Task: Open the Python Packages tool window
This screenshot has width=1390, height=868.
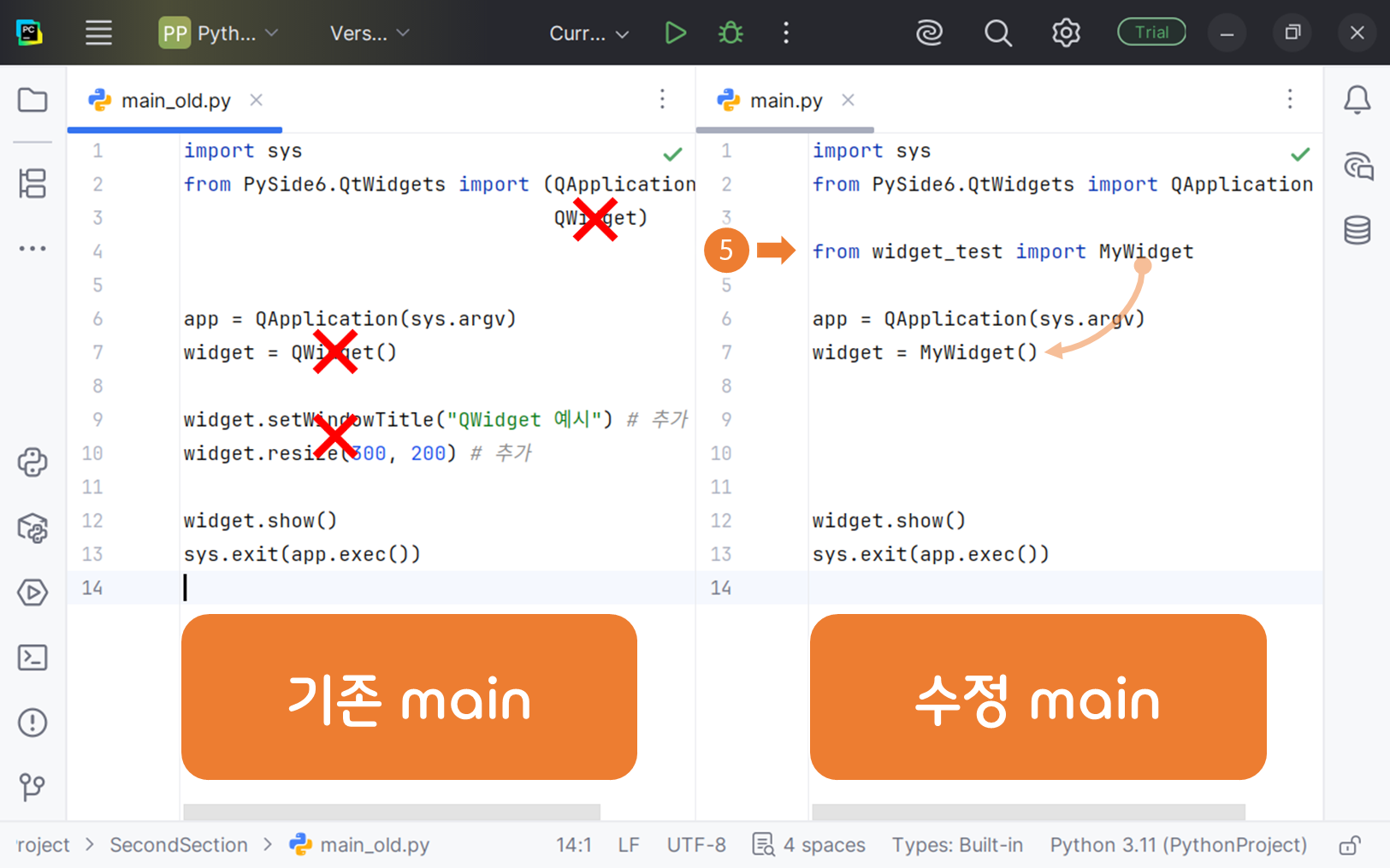Action: pos(33,528)
